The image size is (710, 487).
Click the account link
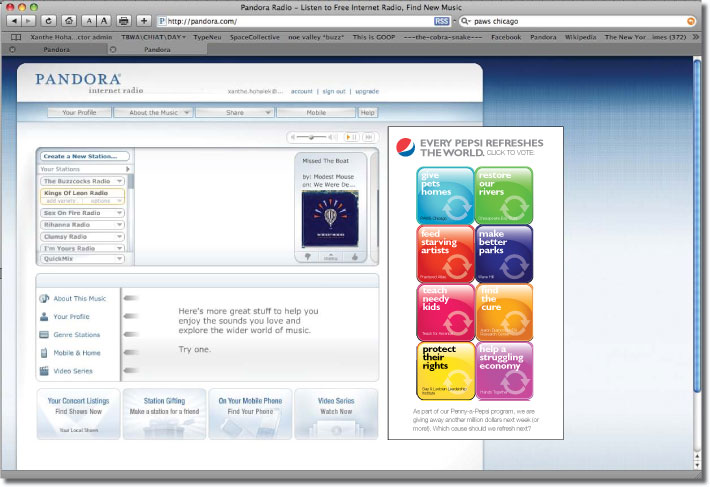[x=302, y=91]
